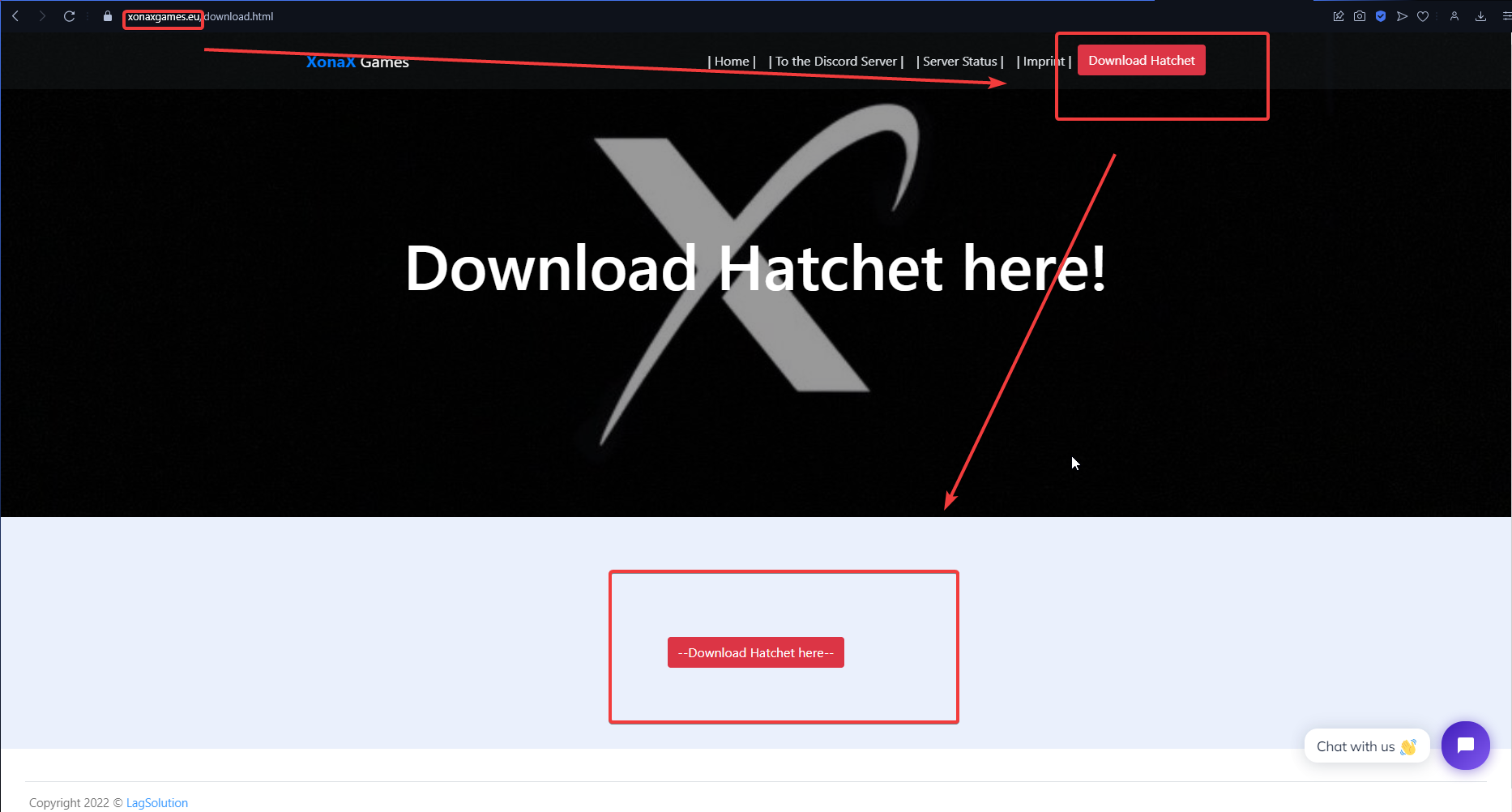Go to the Home nav item
The height and width of the screenshot is (812, 1512).
732,62
